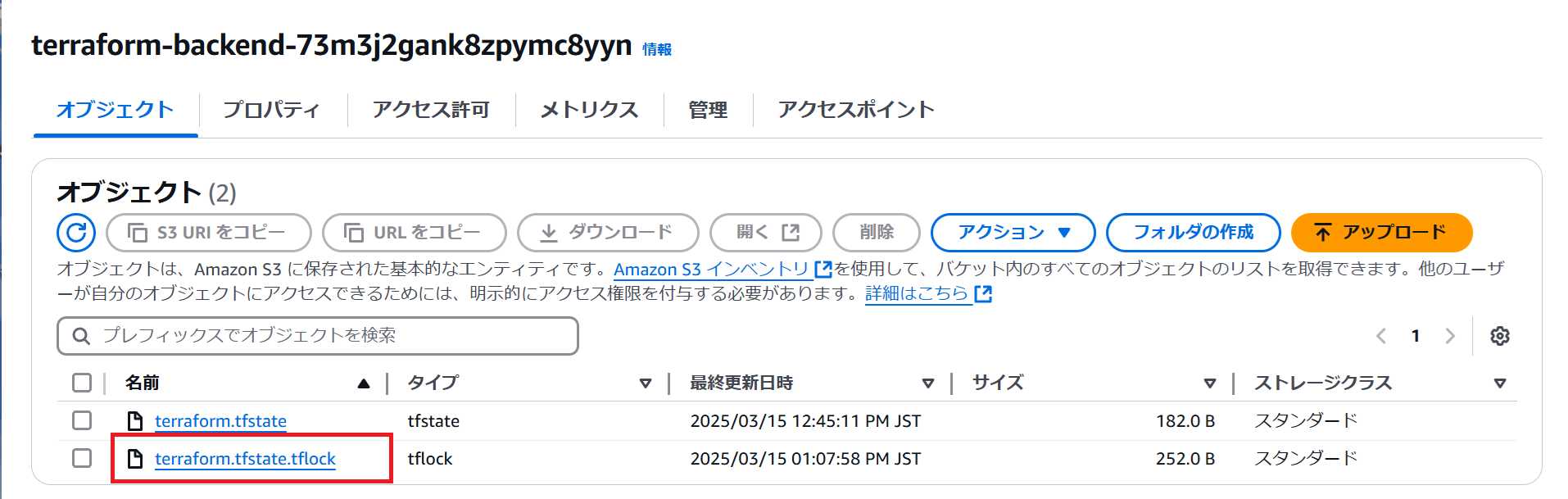Sort by 最終更新日時 column arrow
1568x499 pixels.
[x=928, y=383]
